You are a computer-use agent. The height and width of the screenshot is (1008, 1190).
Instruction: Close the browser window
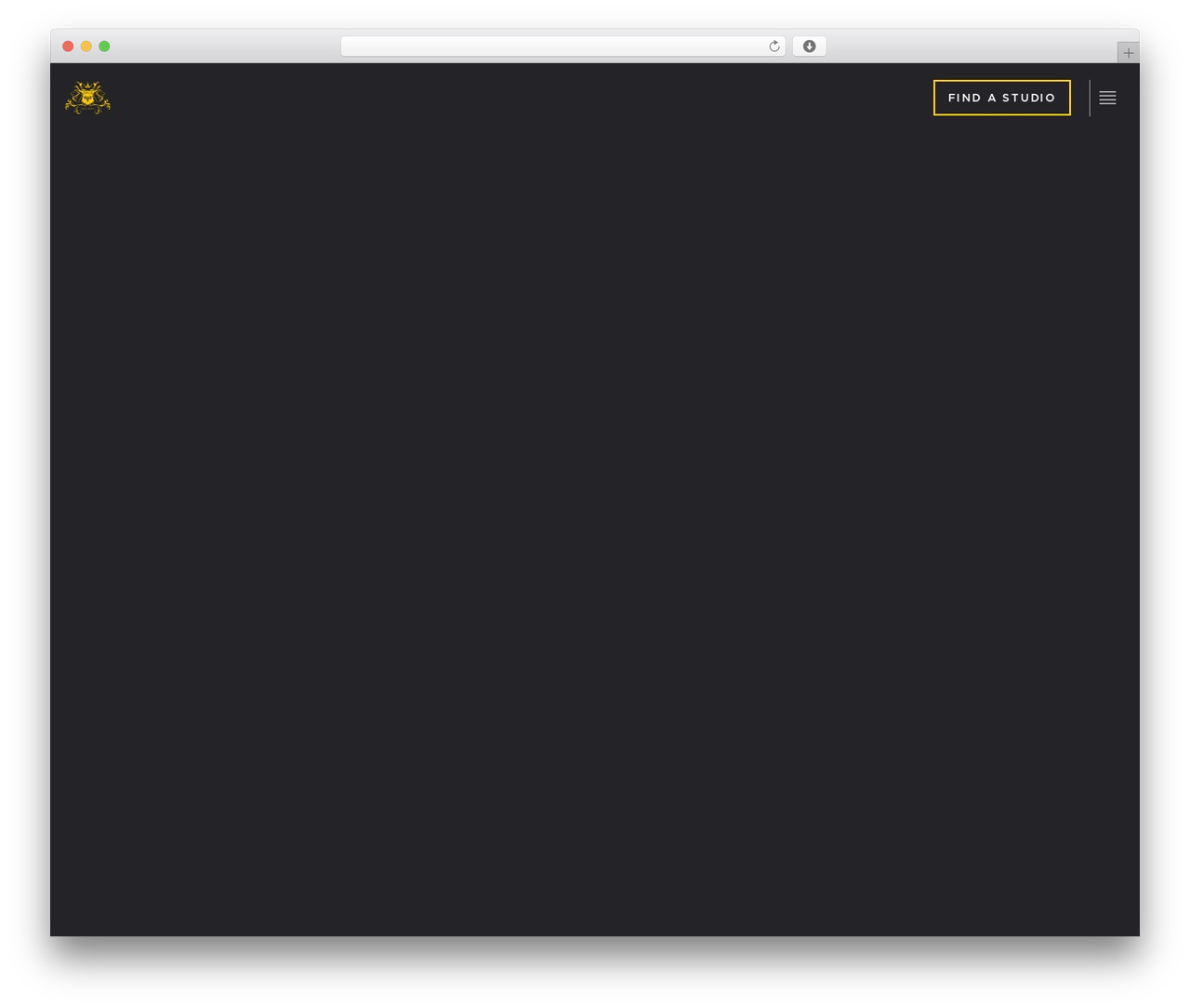68,46
